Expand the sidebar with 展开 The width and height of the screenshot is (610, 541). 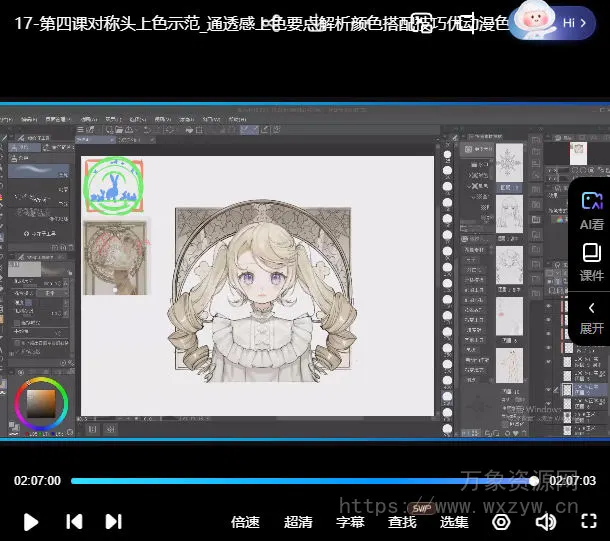point(591,317)
